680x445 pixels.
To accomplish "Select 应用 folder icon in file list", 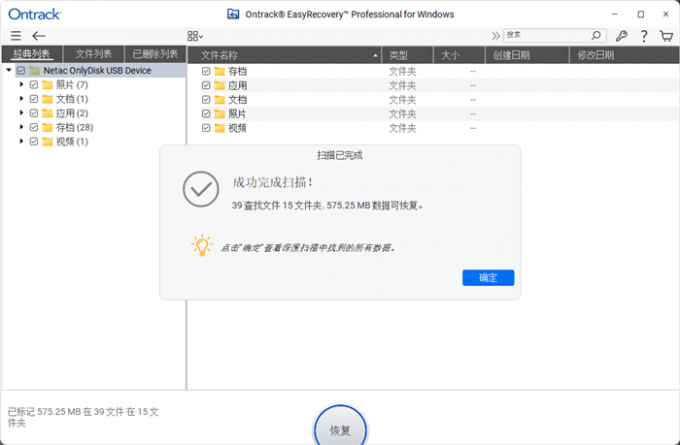I will 220,85.
